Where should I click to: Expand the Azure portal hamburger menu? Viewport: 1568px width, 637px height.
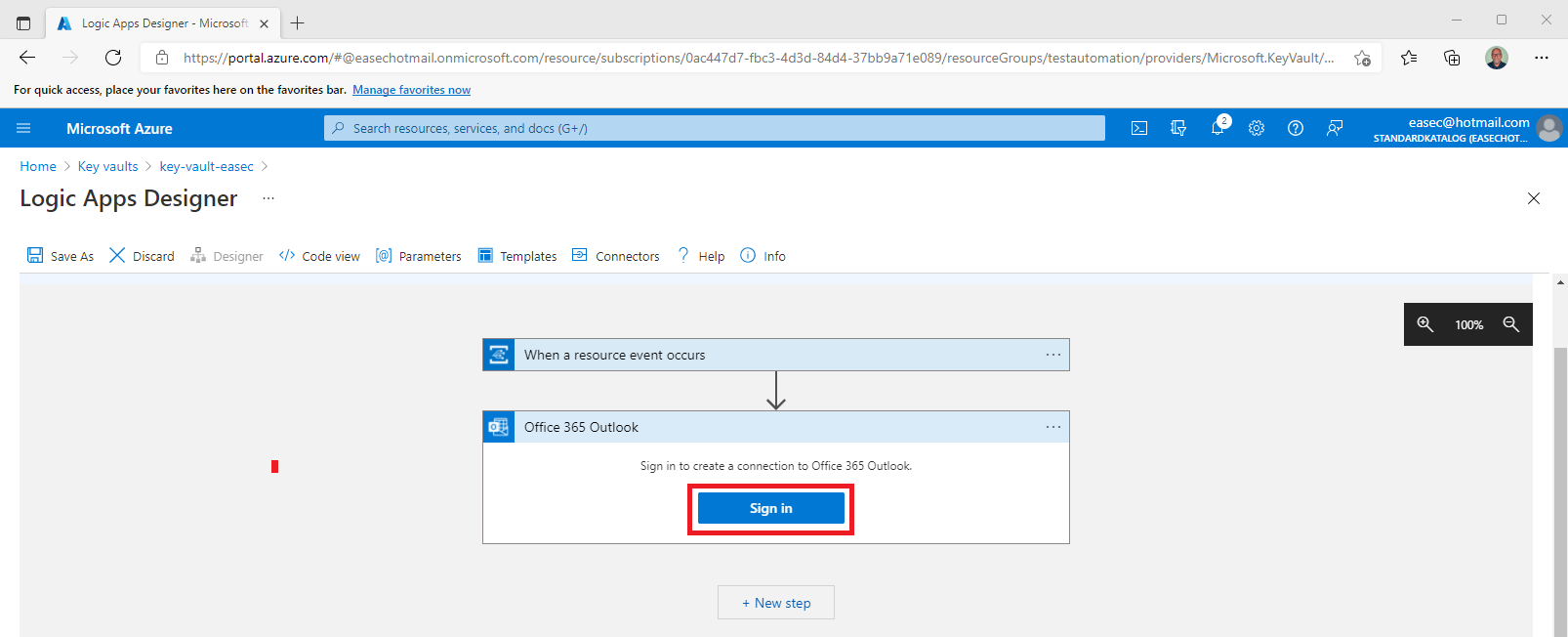tap(24, 128)
